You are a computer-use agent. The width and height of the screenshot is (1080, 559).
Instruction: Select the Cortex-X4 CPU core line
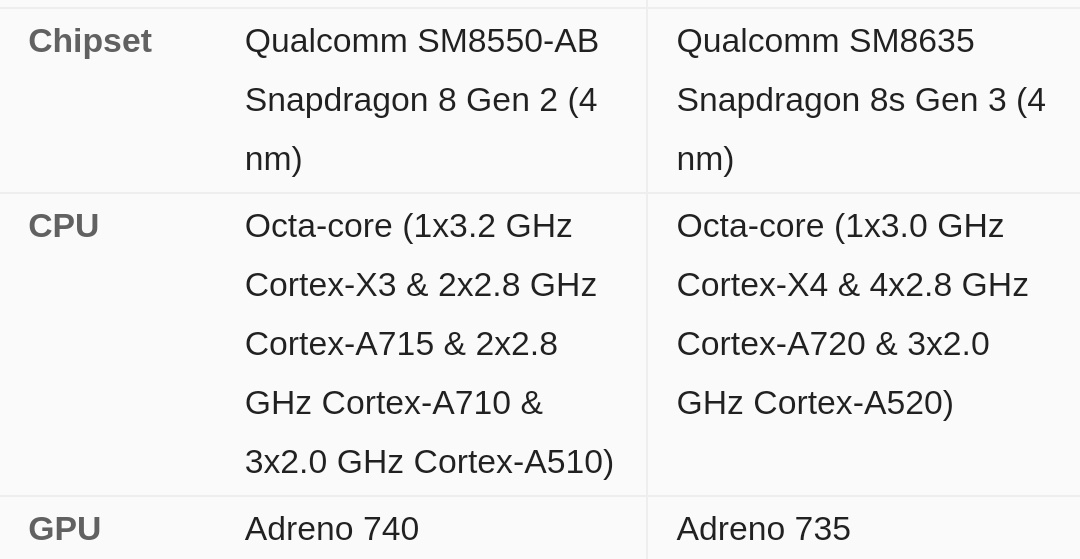(852, 285)
